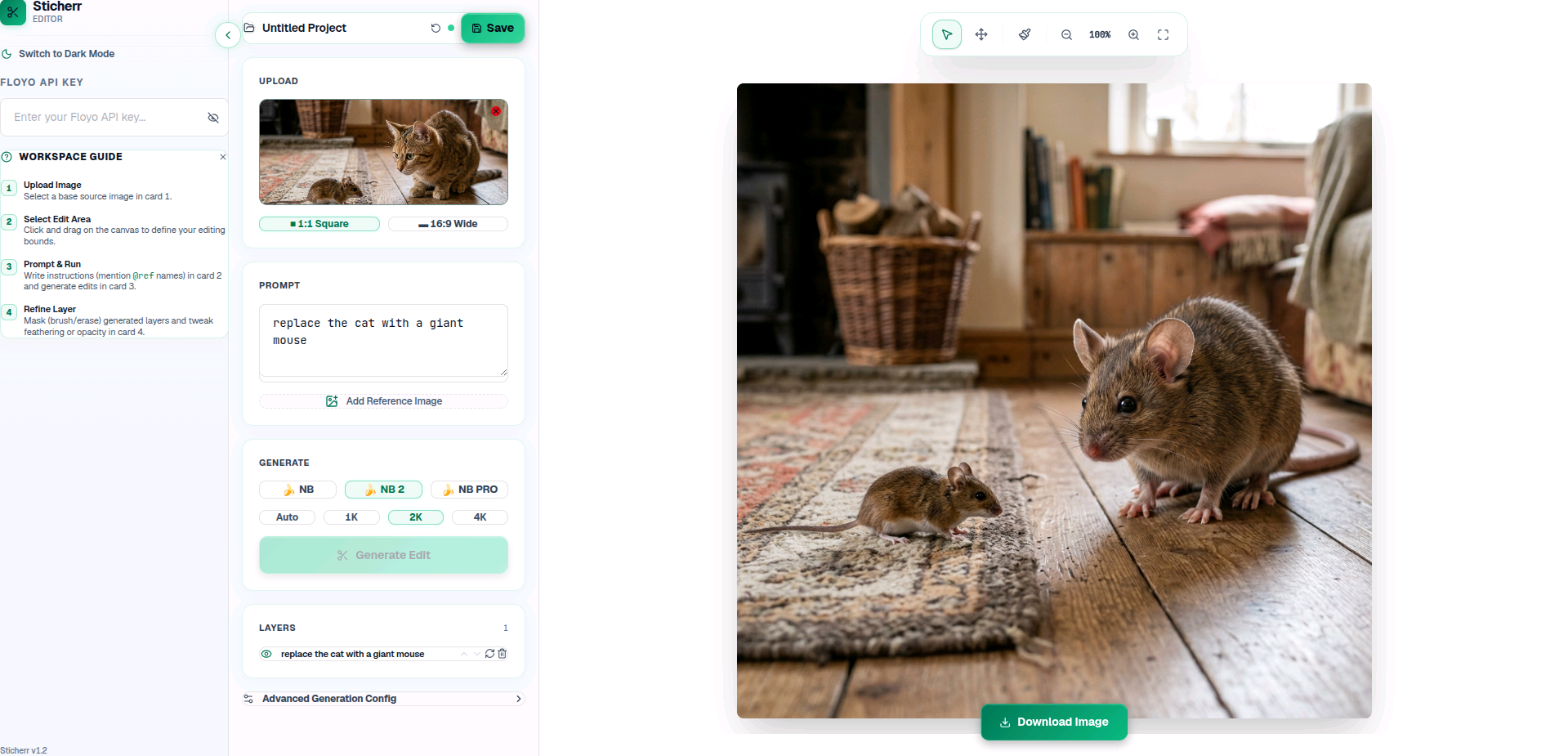Collapse the left sidebar panel
Screen dimensions: 1568x756
(x=228, y=34)
